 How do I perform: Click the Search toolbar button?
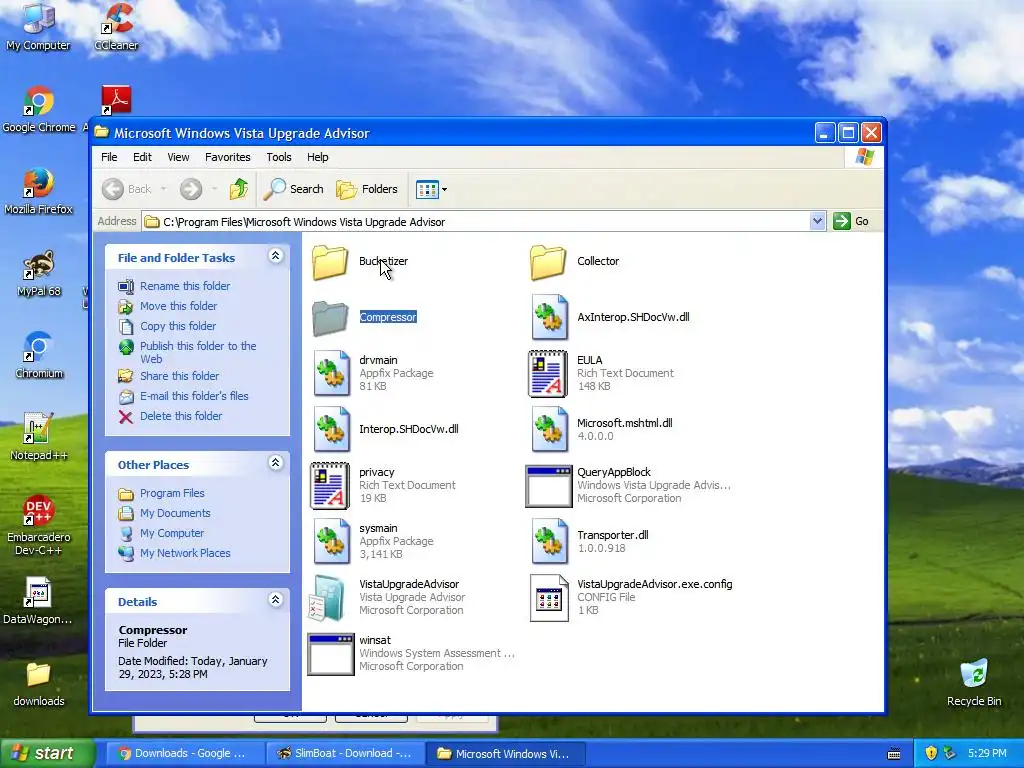[293, 189]
